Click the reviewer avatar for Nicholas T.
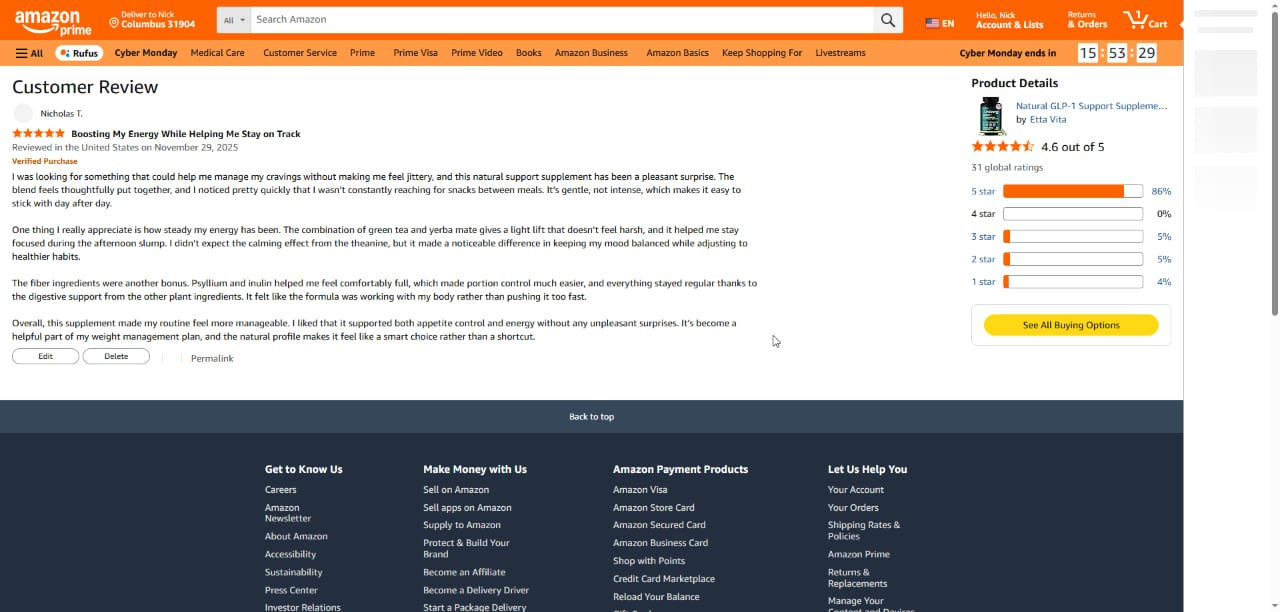Viewport: 1280px width, 612px height. click(x=23, y=114)
